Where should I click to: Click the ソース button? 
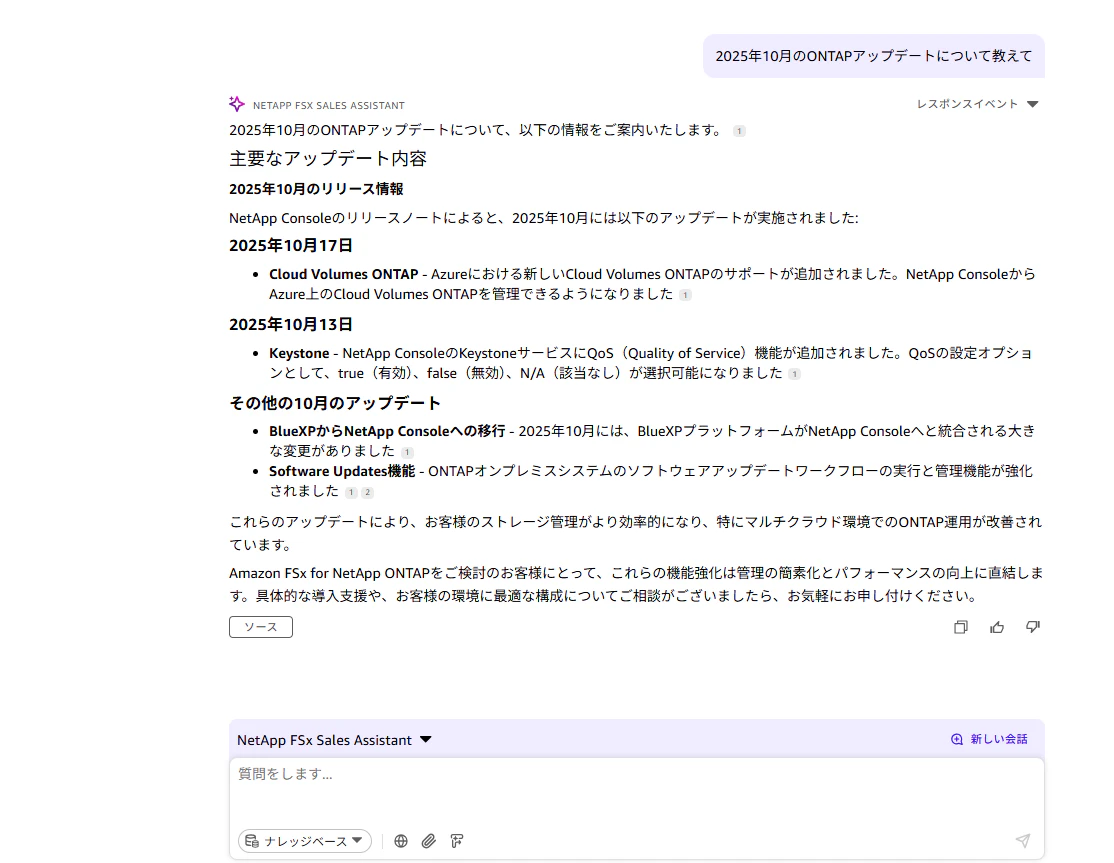[x=261, y=627]
